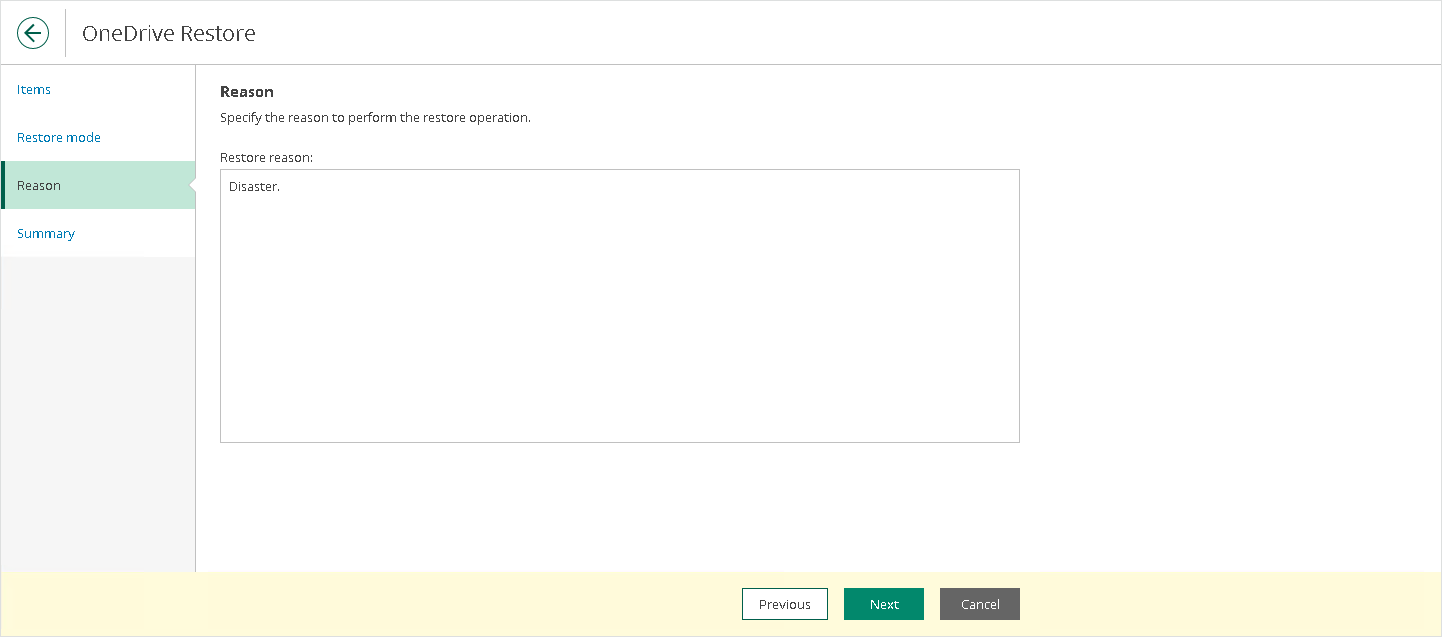Click the back arrow icon
The width and height of the screenshot is (1442, 637).
pos(33,33)
